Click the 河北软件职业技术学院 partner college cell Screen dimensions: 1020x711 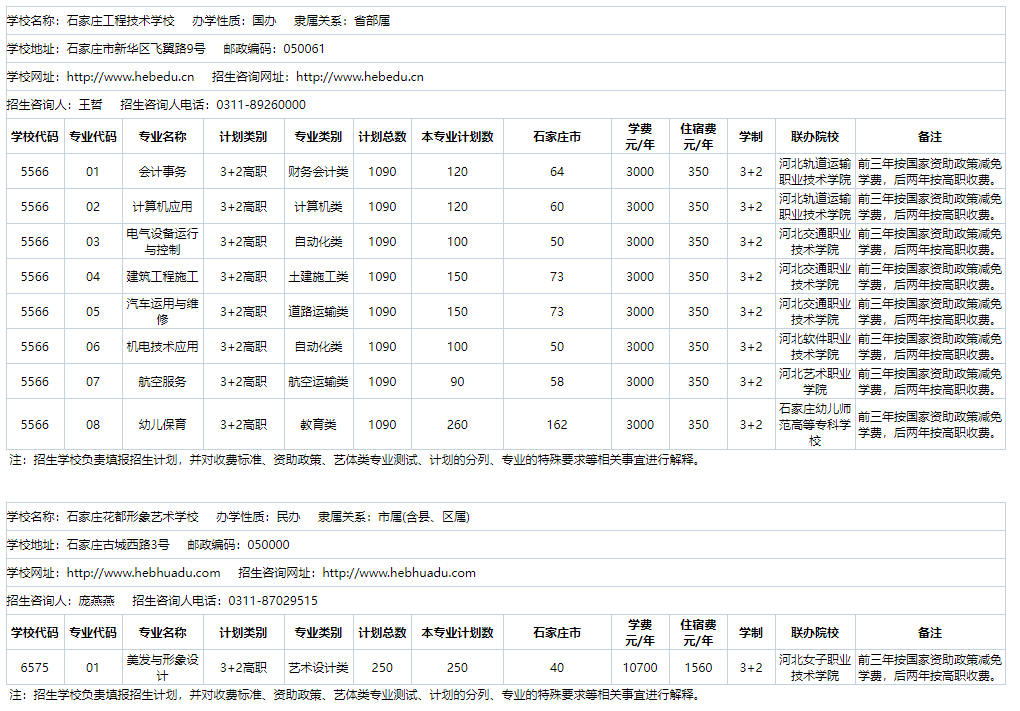point(815,347)
